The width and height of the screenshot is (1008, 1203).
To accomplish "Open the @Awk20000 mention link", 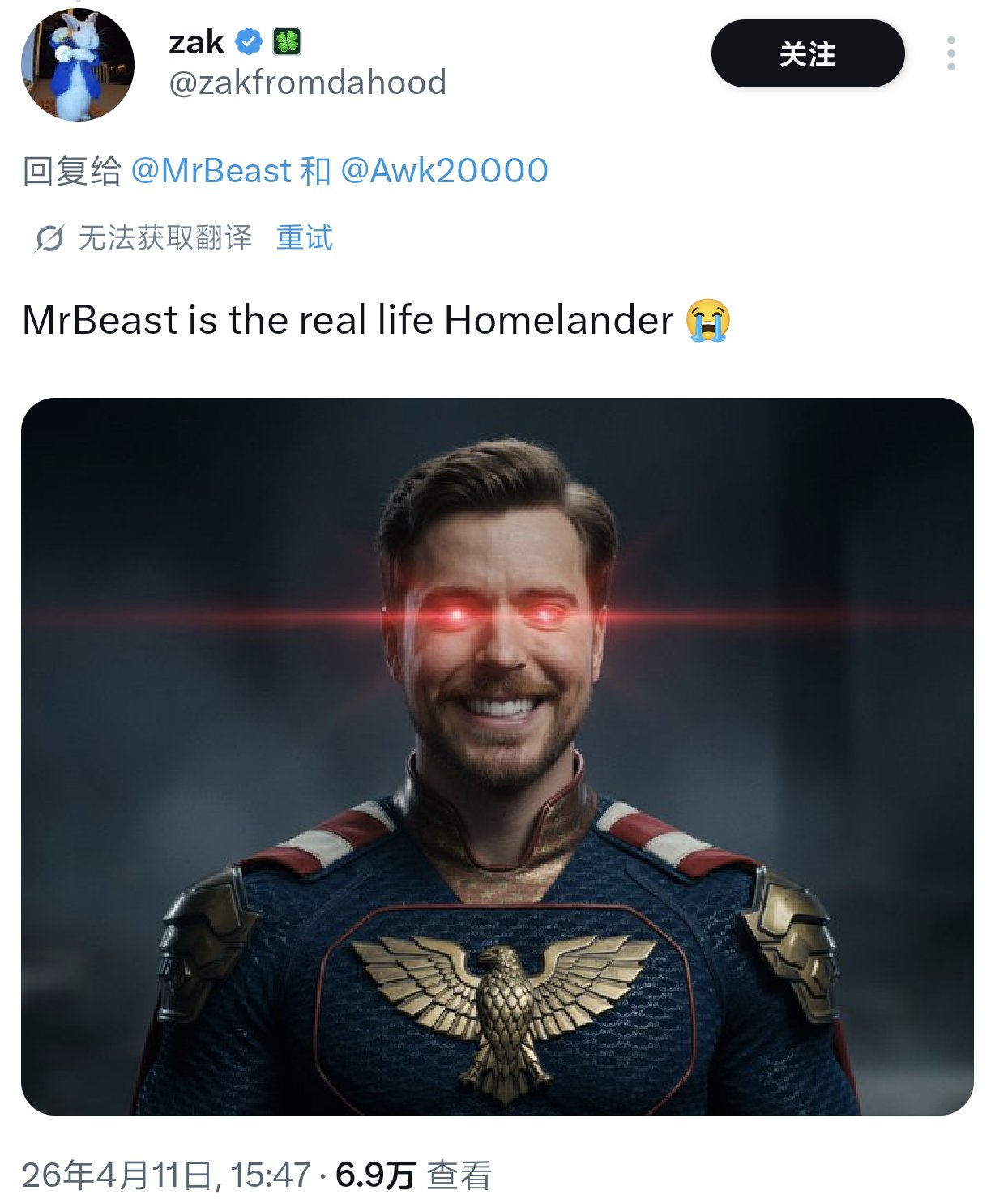I will point(444,171).
